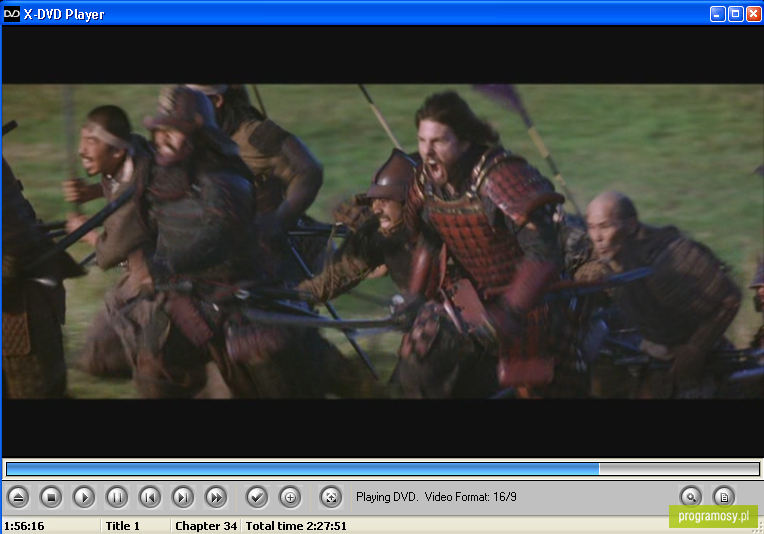The width and height of the screenshot is (764, 534).
Task: Pause the movie
Action: (117, 497)
